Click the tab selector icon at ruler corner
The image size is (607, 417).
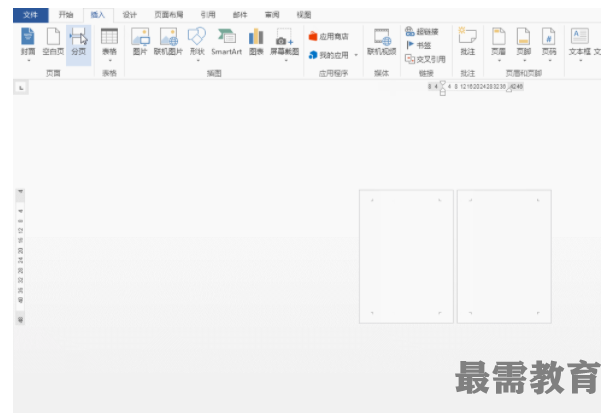(21, 88)
